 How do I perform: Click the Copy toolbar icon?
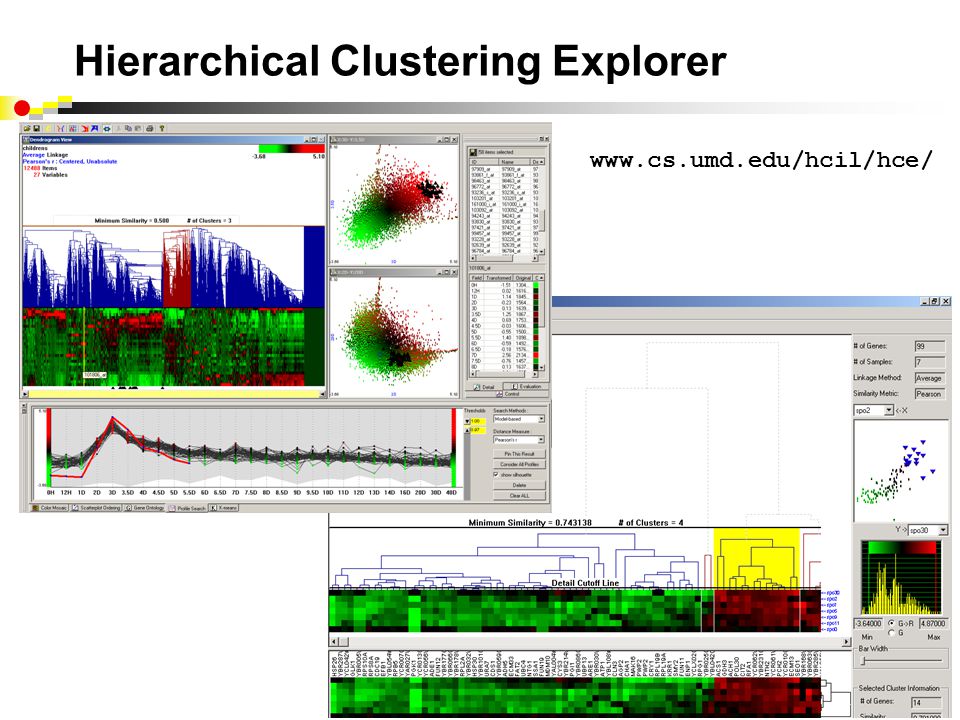point(128,129)
